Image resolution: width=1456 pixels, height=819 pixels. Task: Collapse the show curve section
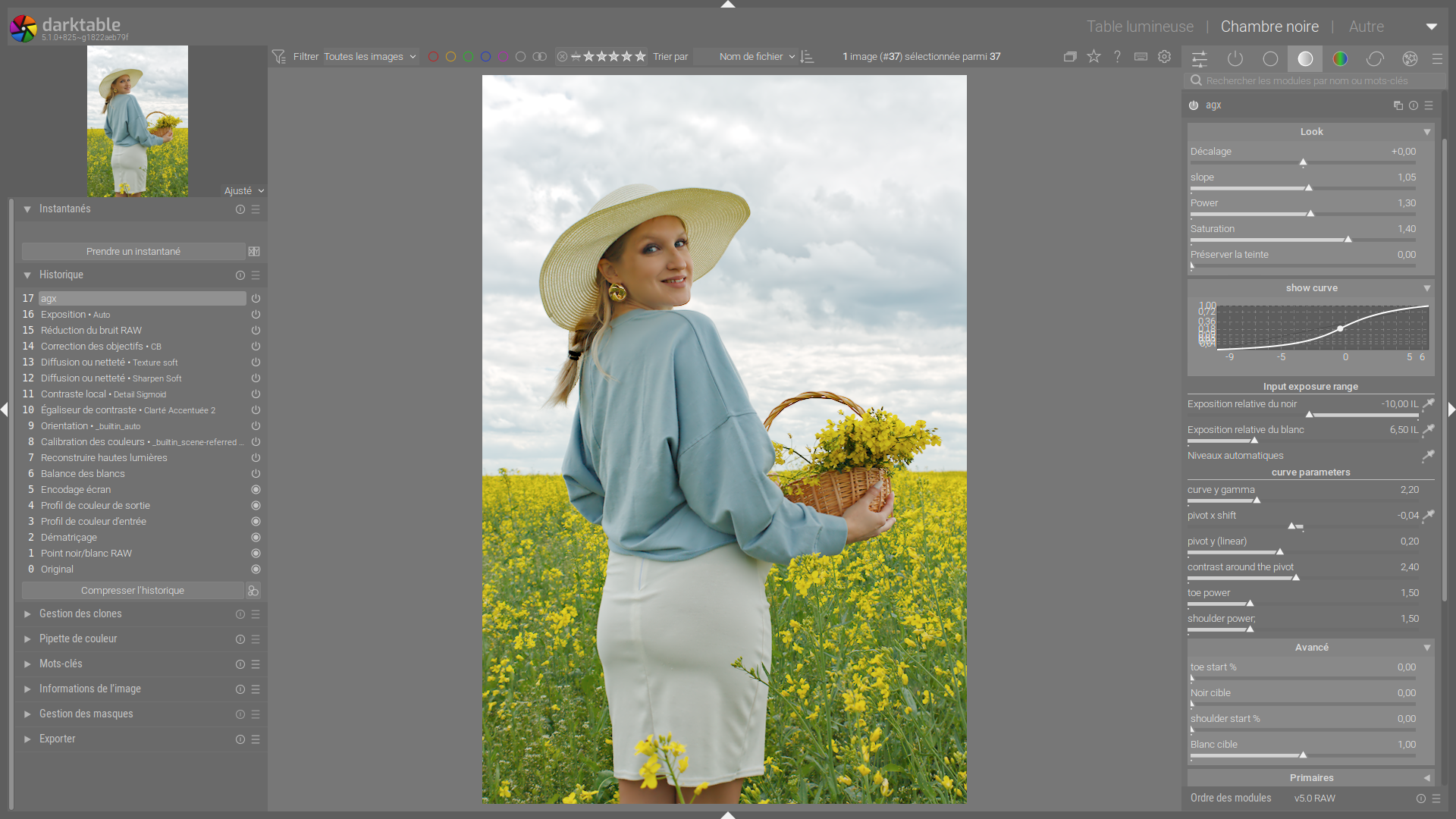tap(1426, 288)
